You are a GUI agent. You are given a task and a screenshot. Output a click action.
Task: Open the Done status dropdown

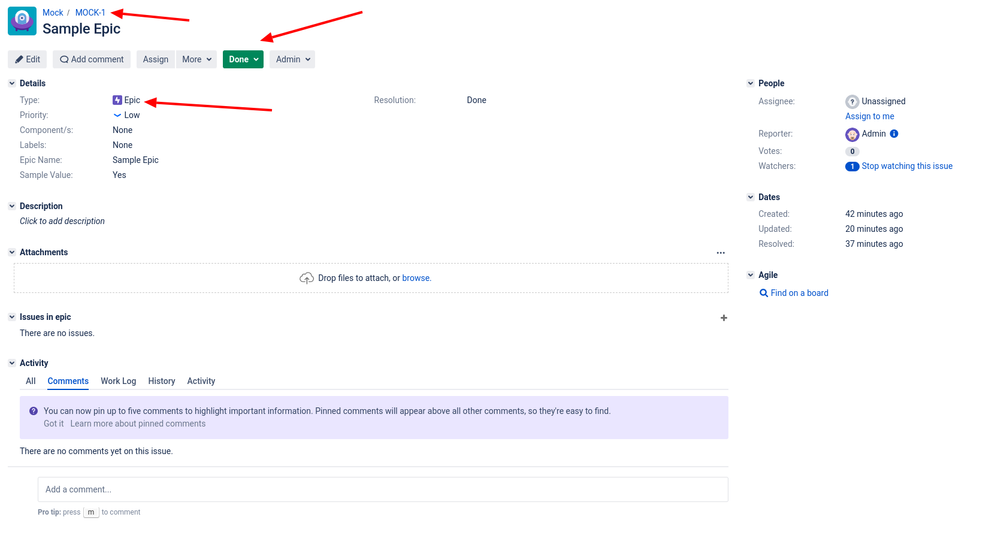tap(243, 59)
